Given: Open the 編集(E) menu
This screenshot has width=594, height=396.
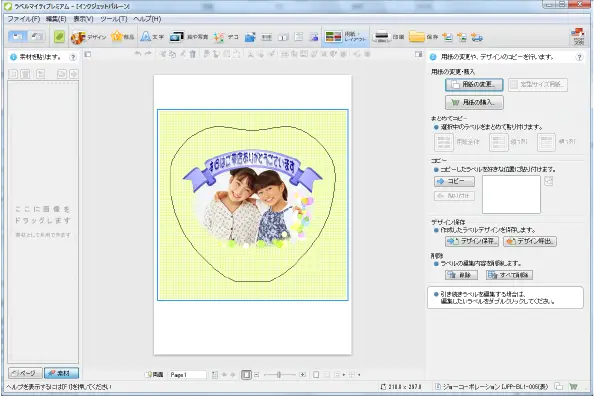Looking at the screenshot, I should pos(56,19).
